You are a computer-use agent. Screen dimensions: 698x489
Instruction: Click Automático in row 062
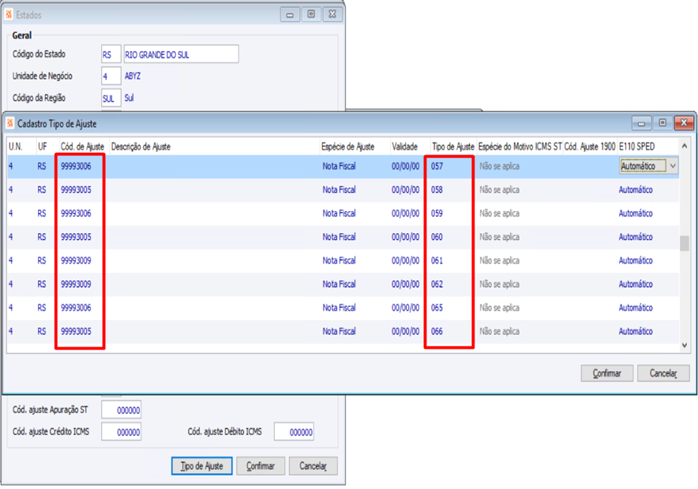click(x=636, y=284)
